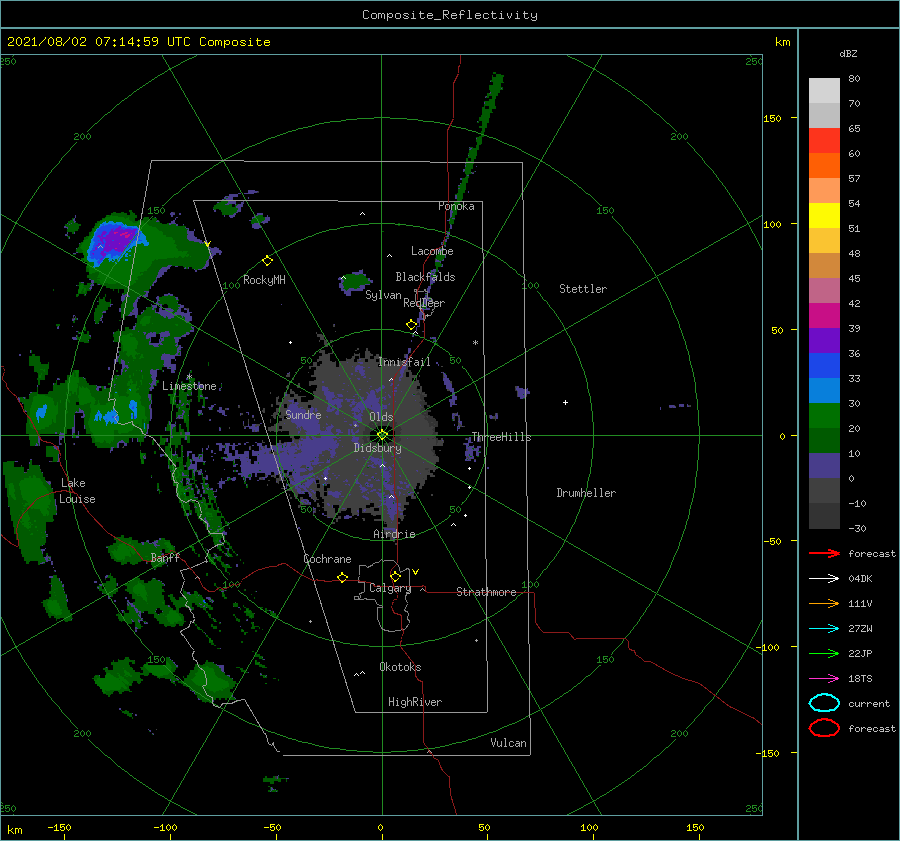
Task: Click the Ponoka city label
Action: pyautogui.click(x=456, y=206)
